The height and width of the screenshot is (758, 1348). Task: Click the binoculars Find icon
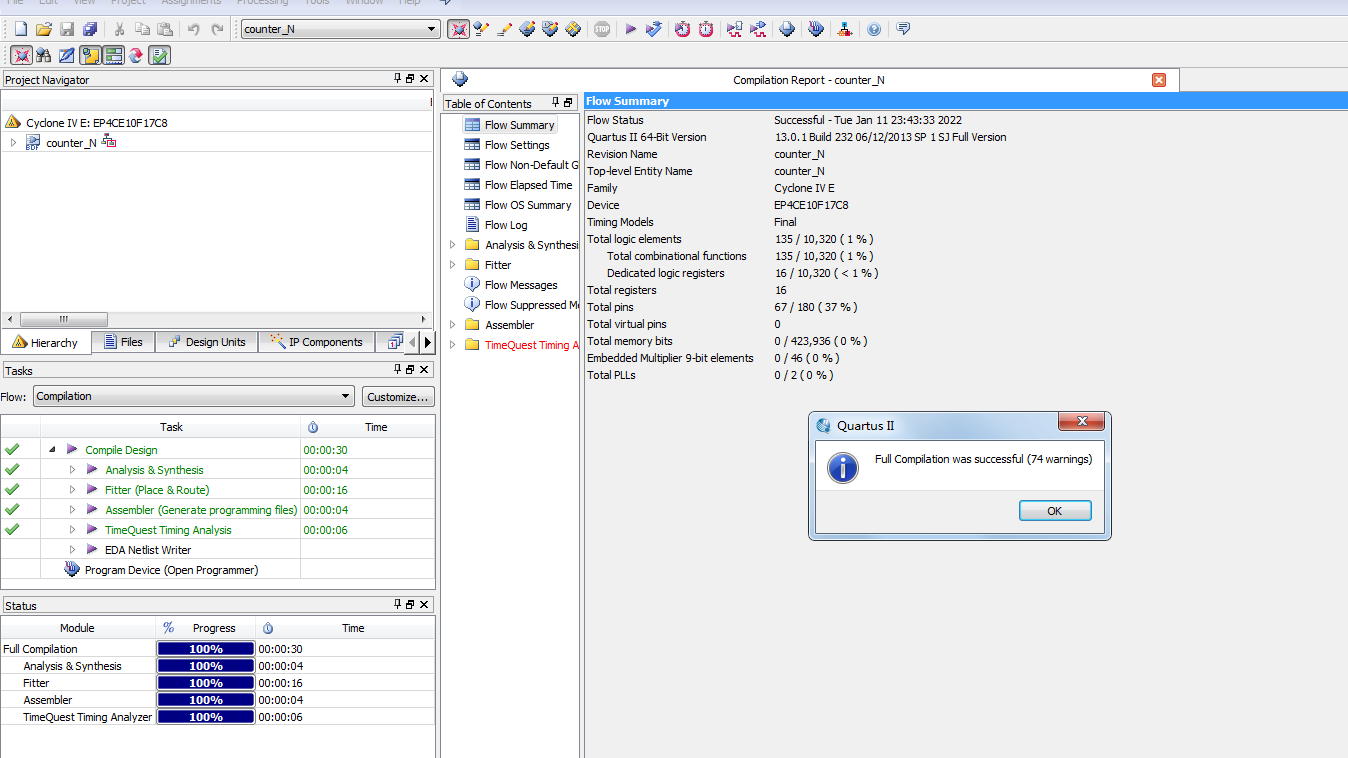pos(43,55)
